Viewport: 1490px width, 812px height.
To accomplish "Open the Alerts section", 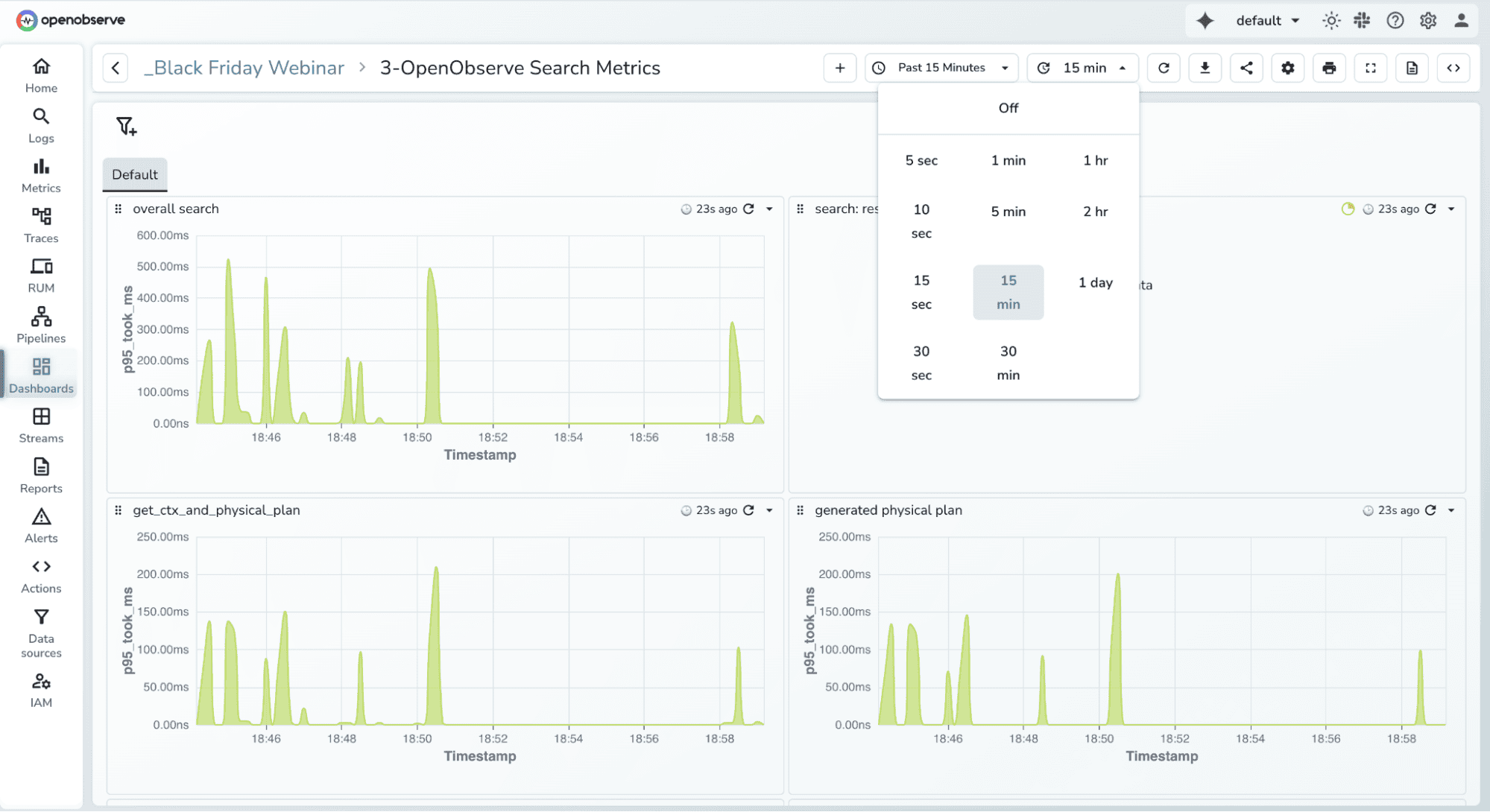I will coord(41,524).
